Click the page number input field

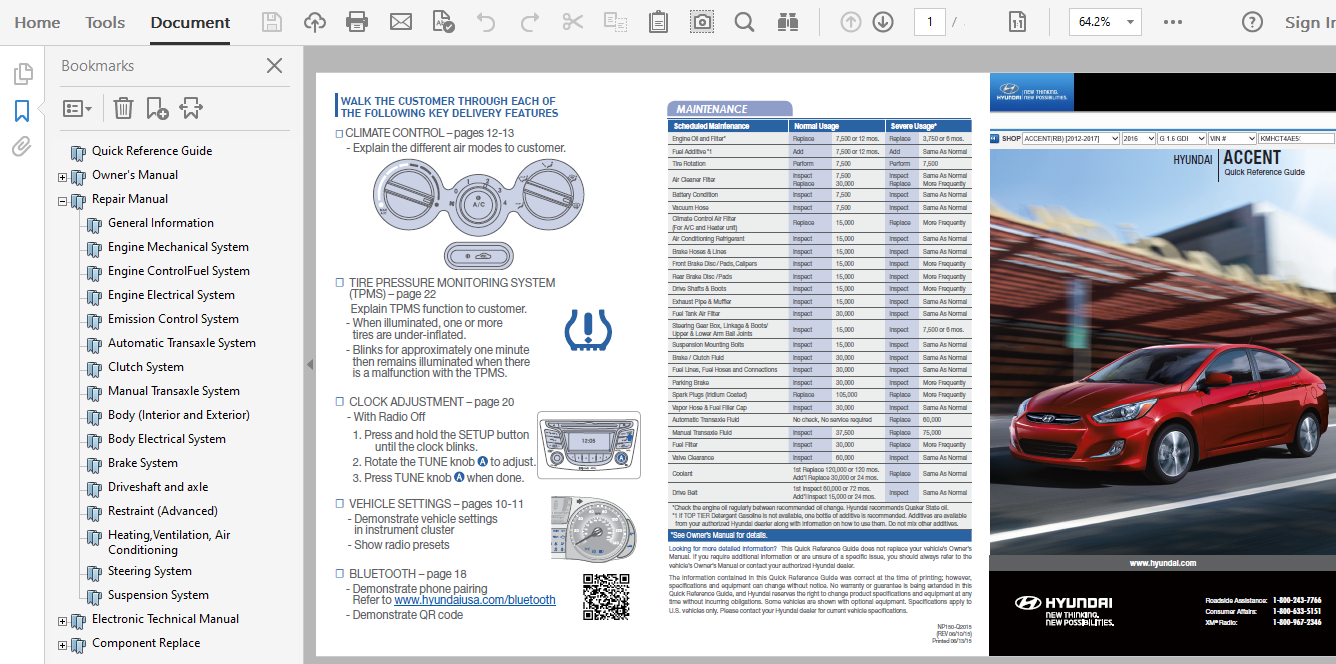pyautogui.click(x=929, y=22)
